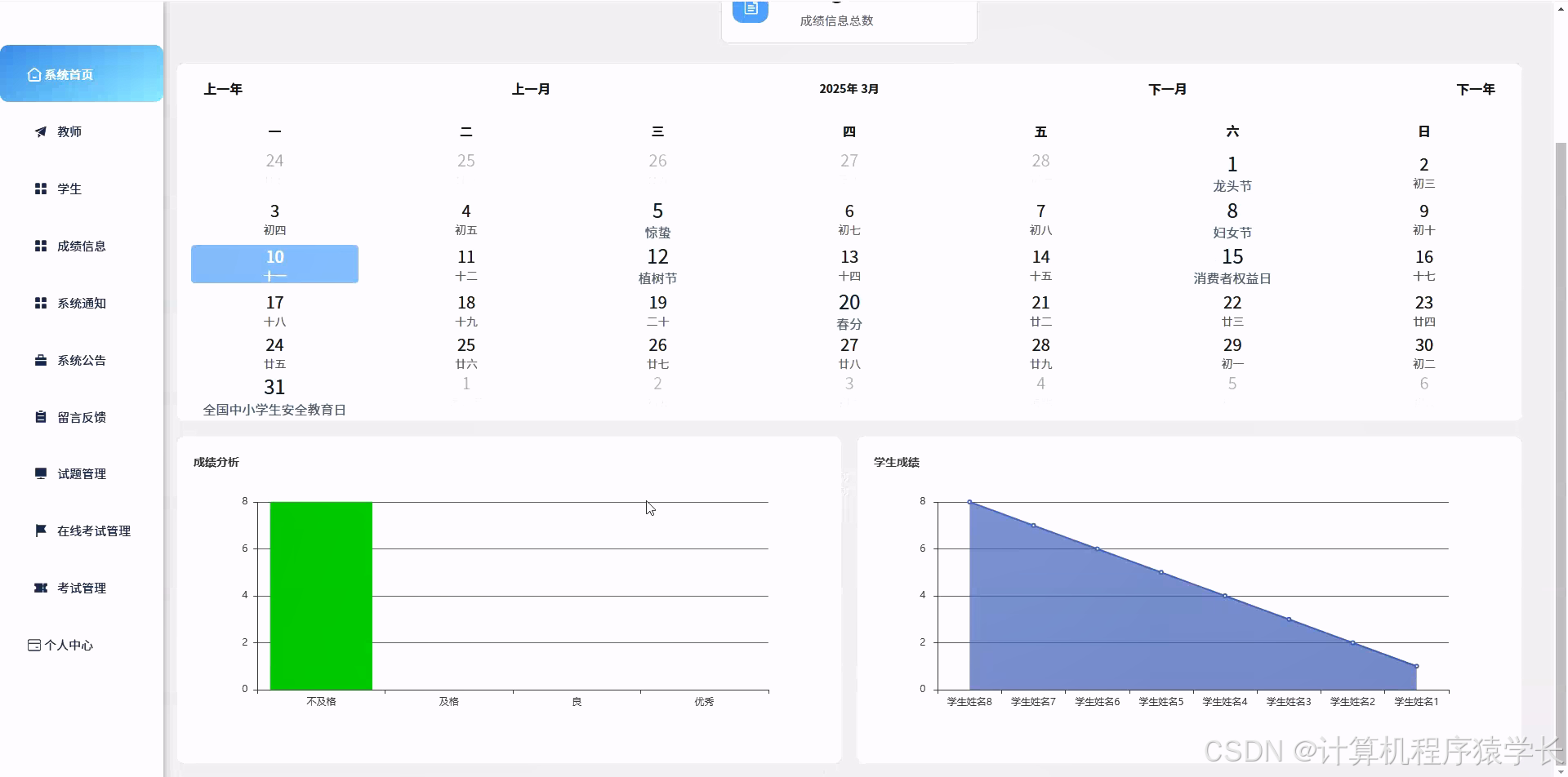Image resolution: width=1568 pixels, height=777 pixels.
Task: Select calendar date 12 植树节
Action: (657, 266)
